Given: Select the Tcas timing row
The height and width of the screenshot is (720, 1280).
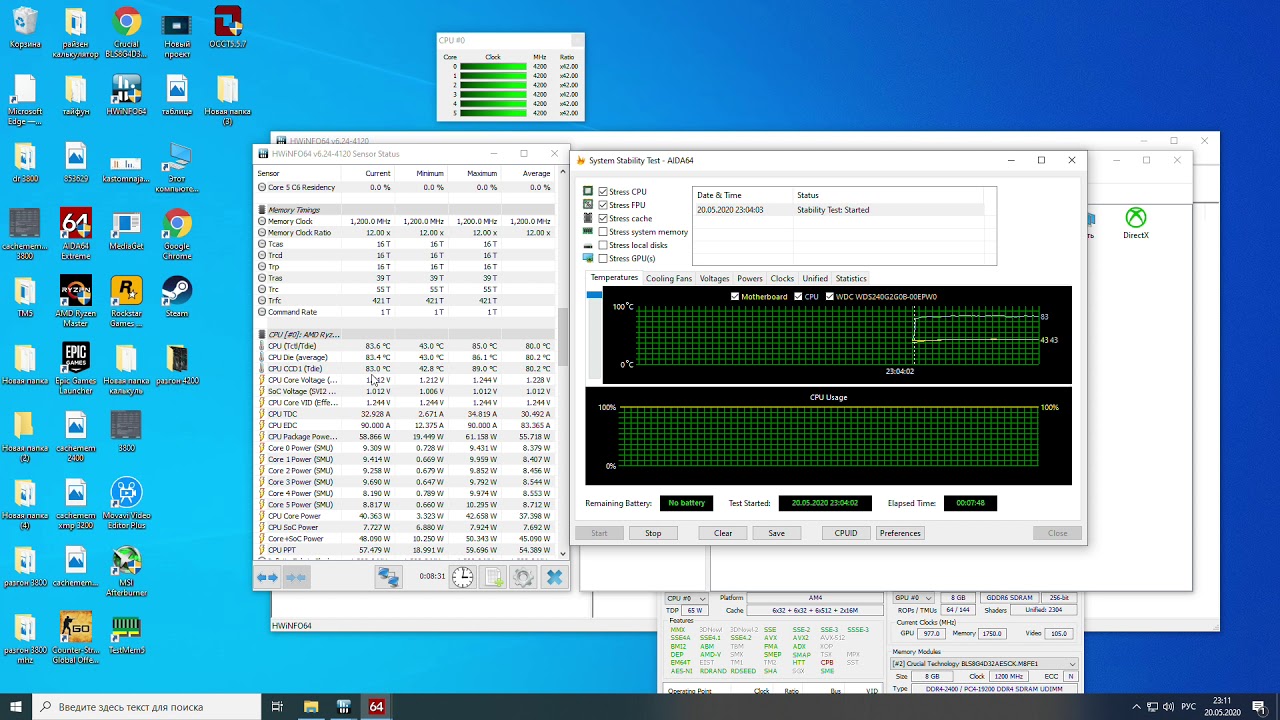Looking at the screenshot, I should (405, 244).
